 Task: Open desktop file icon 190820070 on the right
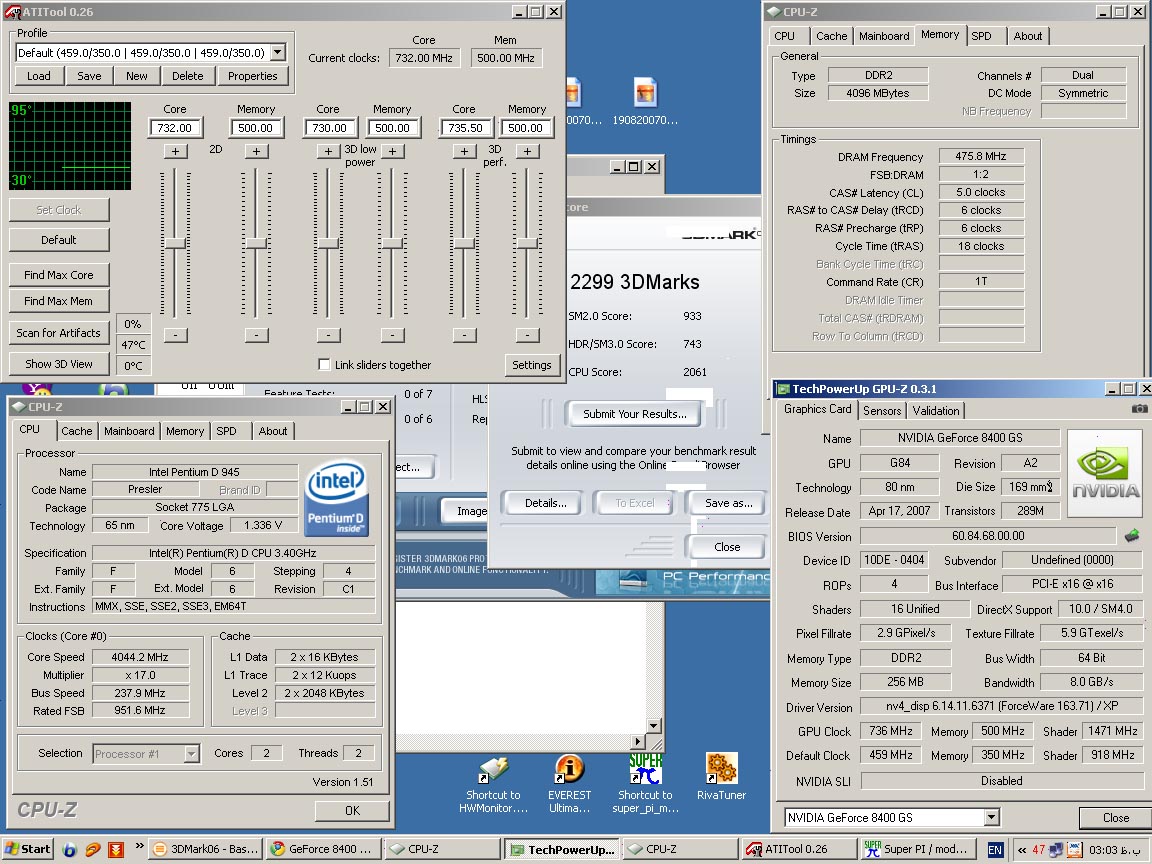(644, 101)
